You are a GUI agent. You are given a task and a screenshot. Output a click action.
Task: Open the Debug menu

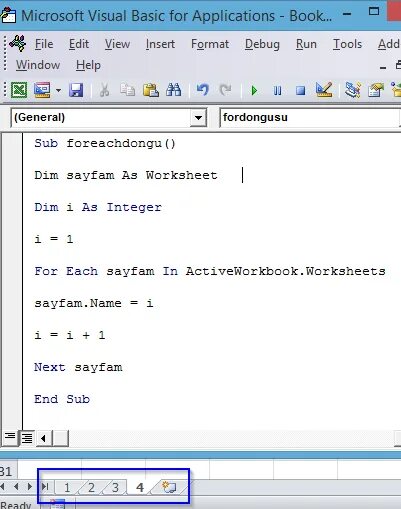pyautogui.click(x=262, y=44)
